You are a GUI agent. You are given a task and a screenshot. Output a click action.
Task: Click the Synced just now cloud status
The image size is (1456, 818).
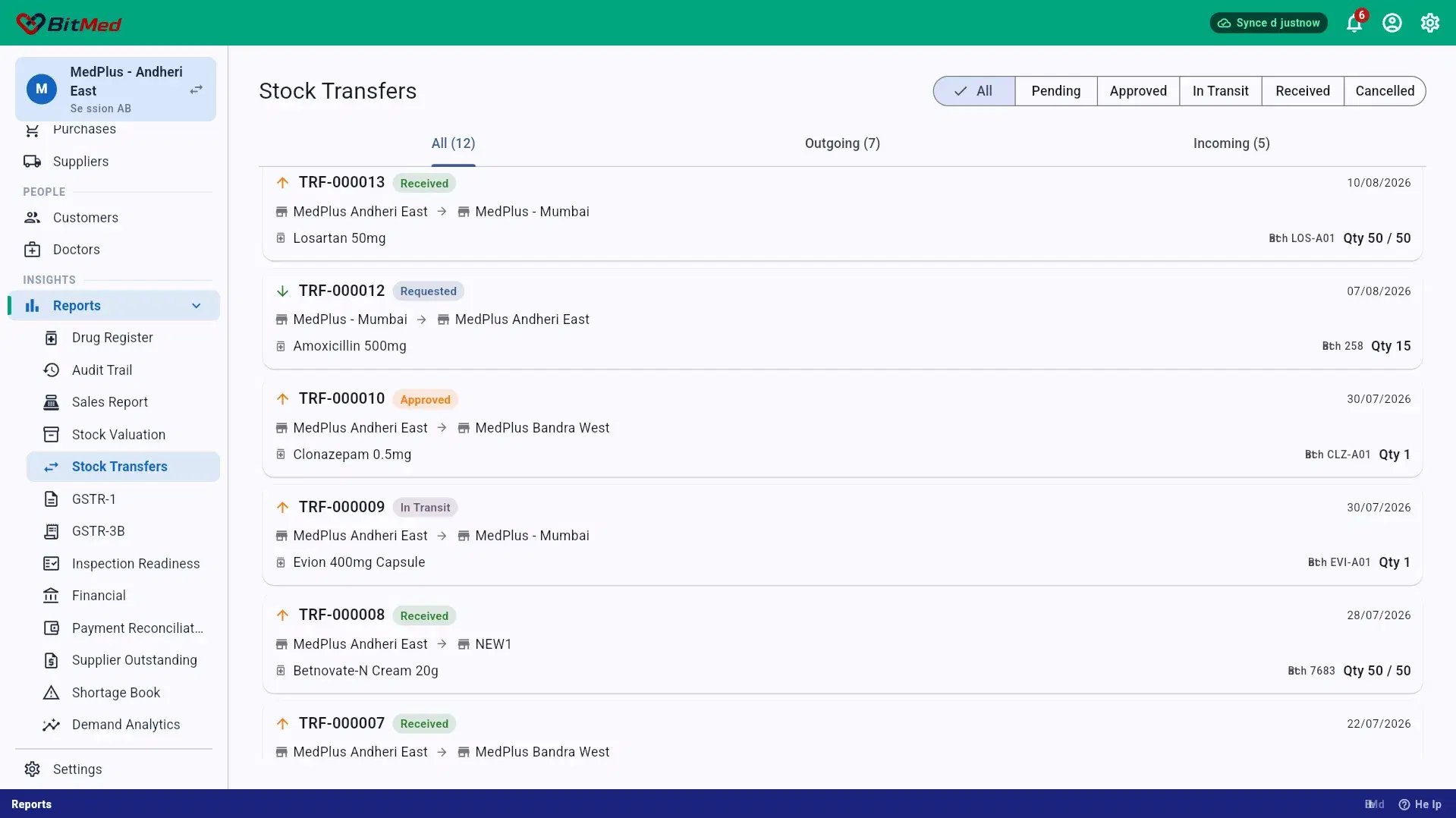[x=1269, y=23]
